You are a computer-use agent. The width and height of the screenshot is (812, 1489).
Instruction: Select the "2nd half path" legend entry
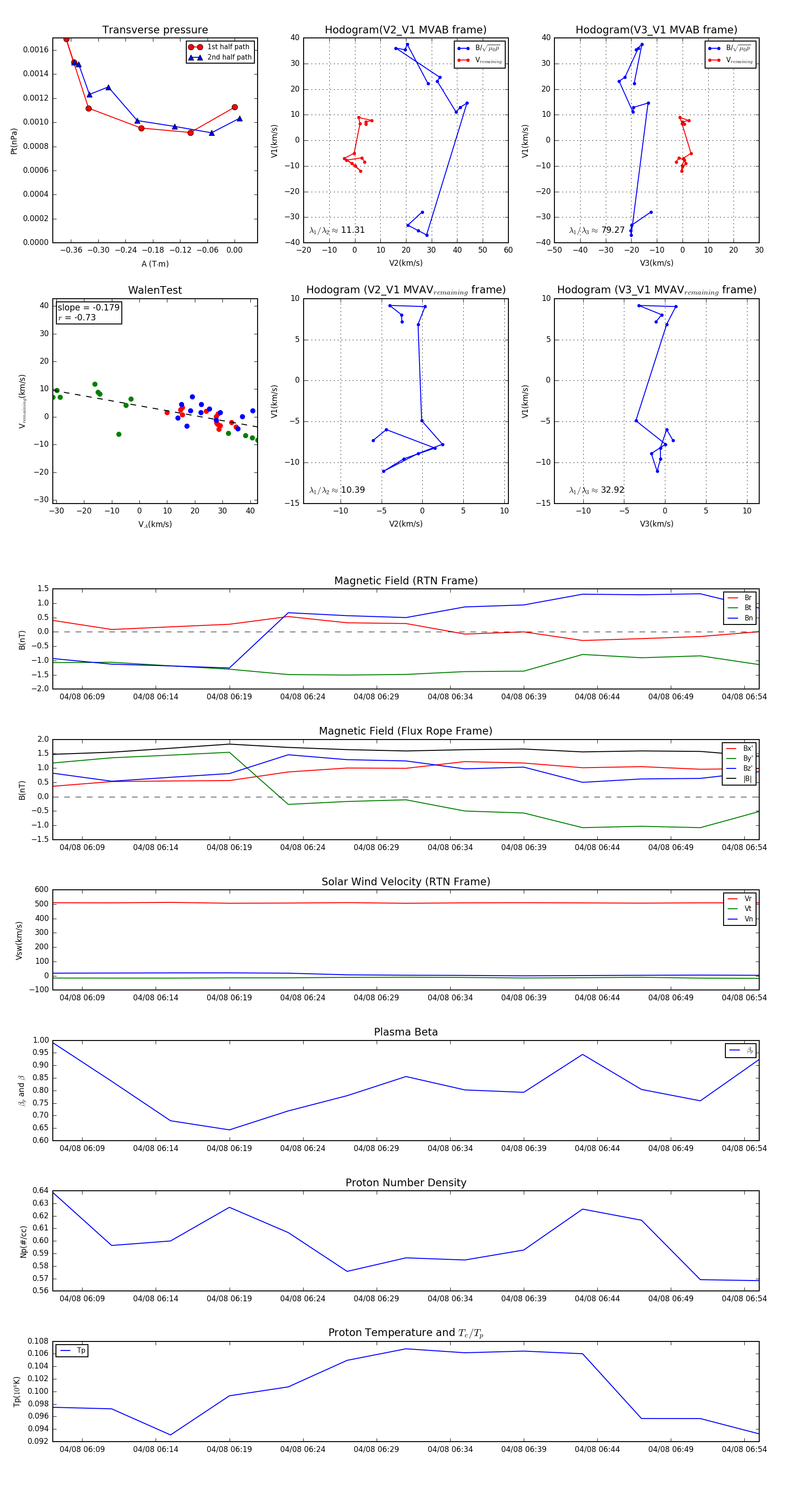click(x=221, y=57)
